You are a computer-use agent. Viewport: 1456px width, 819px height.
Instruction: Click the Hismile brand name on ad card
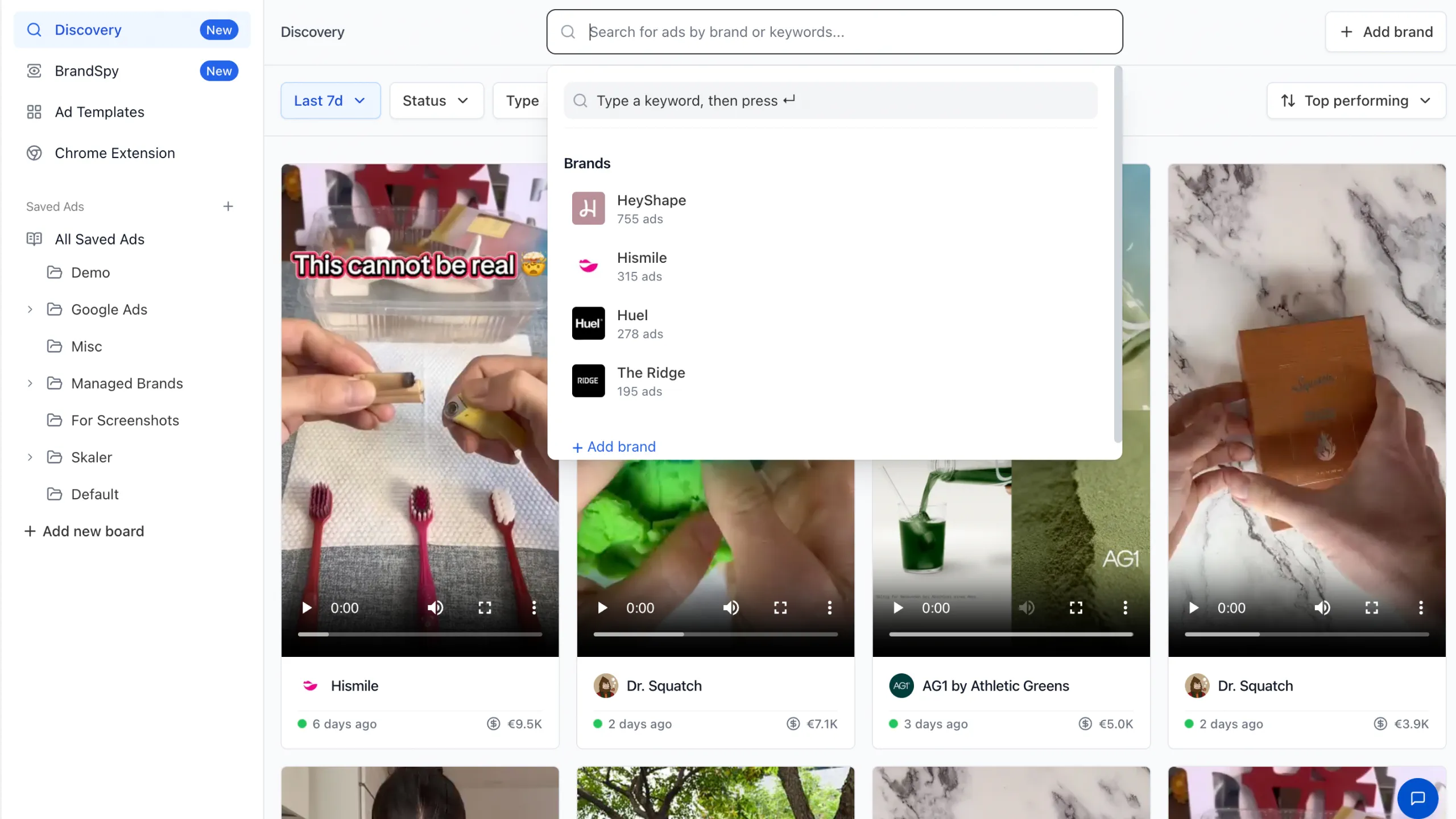point(354,686)
